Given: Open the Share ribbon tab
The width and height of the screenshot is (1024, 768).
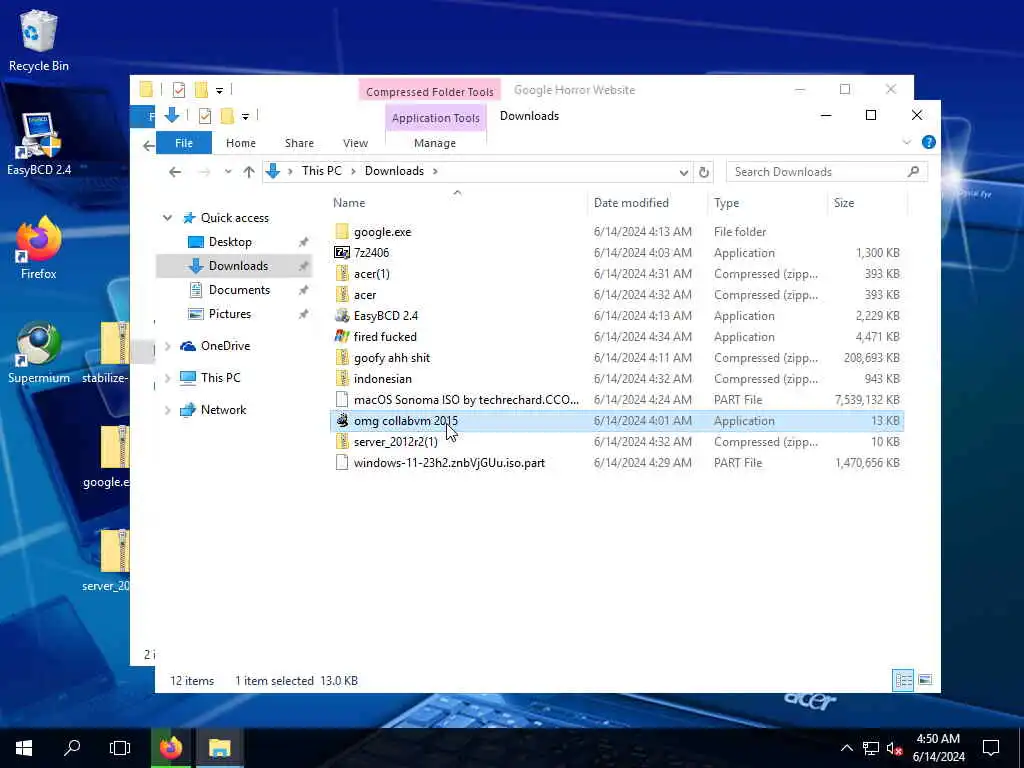Looking at the screenshot, I should (299, 143).
